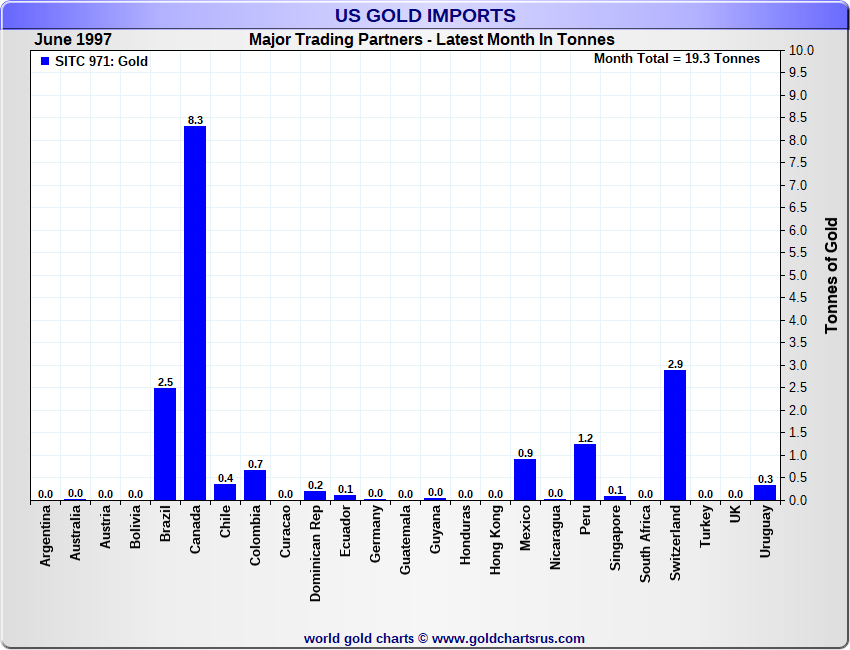
Task: Click the Brazil bar showing 2.5
Action: pyautogui.click(x=165, y=444)
